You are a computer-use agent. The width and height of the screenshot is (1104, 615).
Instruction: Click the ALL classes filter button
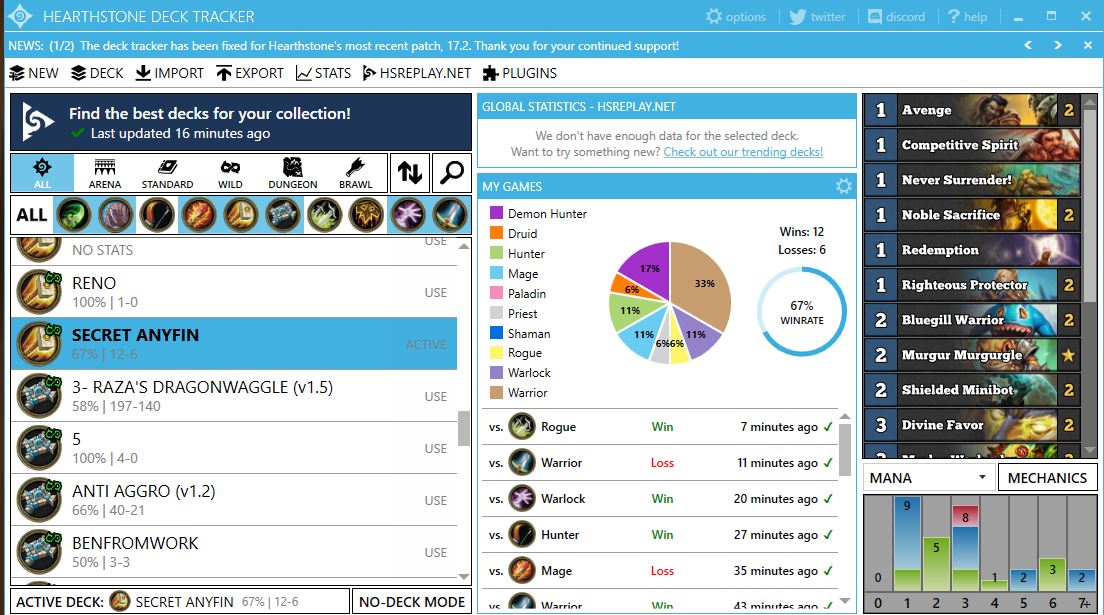tap(32, 215)
